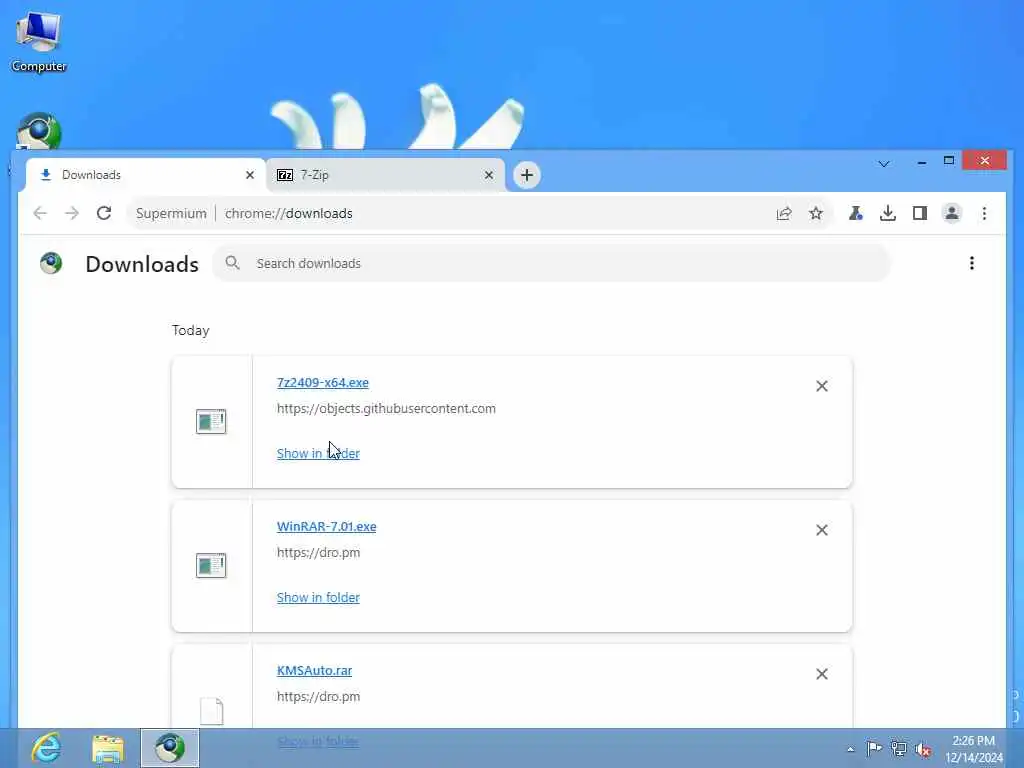Remove 7z2409-x64.exe from the list
The height and width of the screenshot is (768, 1024).
pos(822,386)
